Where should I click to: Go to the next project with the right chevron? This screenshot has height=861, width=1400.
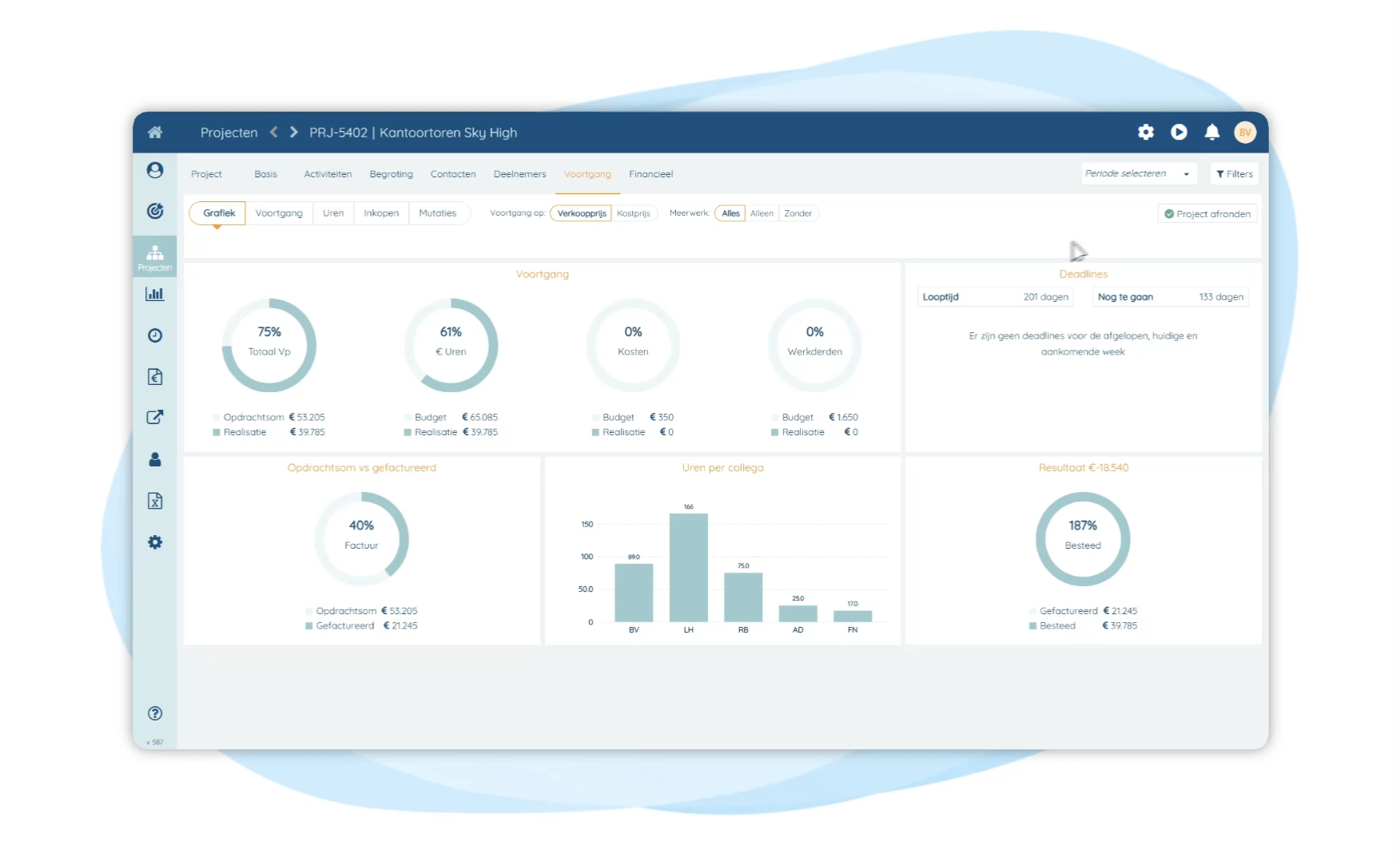pyautogui.click(x=294, y=133)
